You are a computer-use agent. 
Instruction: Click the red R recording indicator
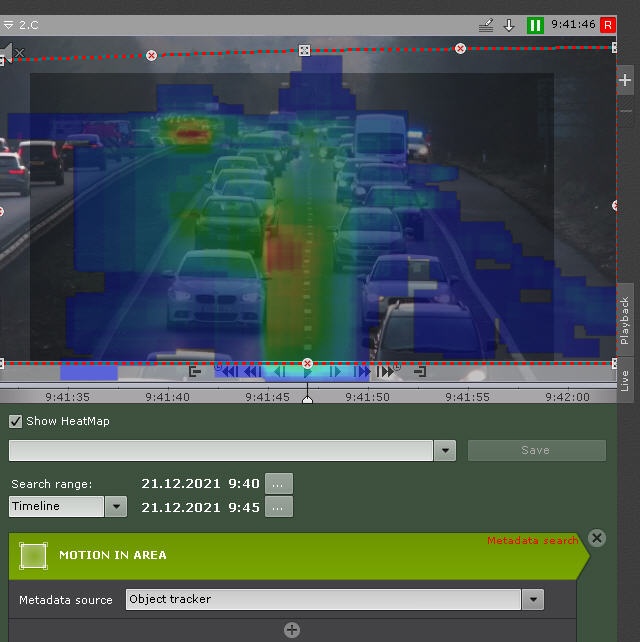click(607, 25)
